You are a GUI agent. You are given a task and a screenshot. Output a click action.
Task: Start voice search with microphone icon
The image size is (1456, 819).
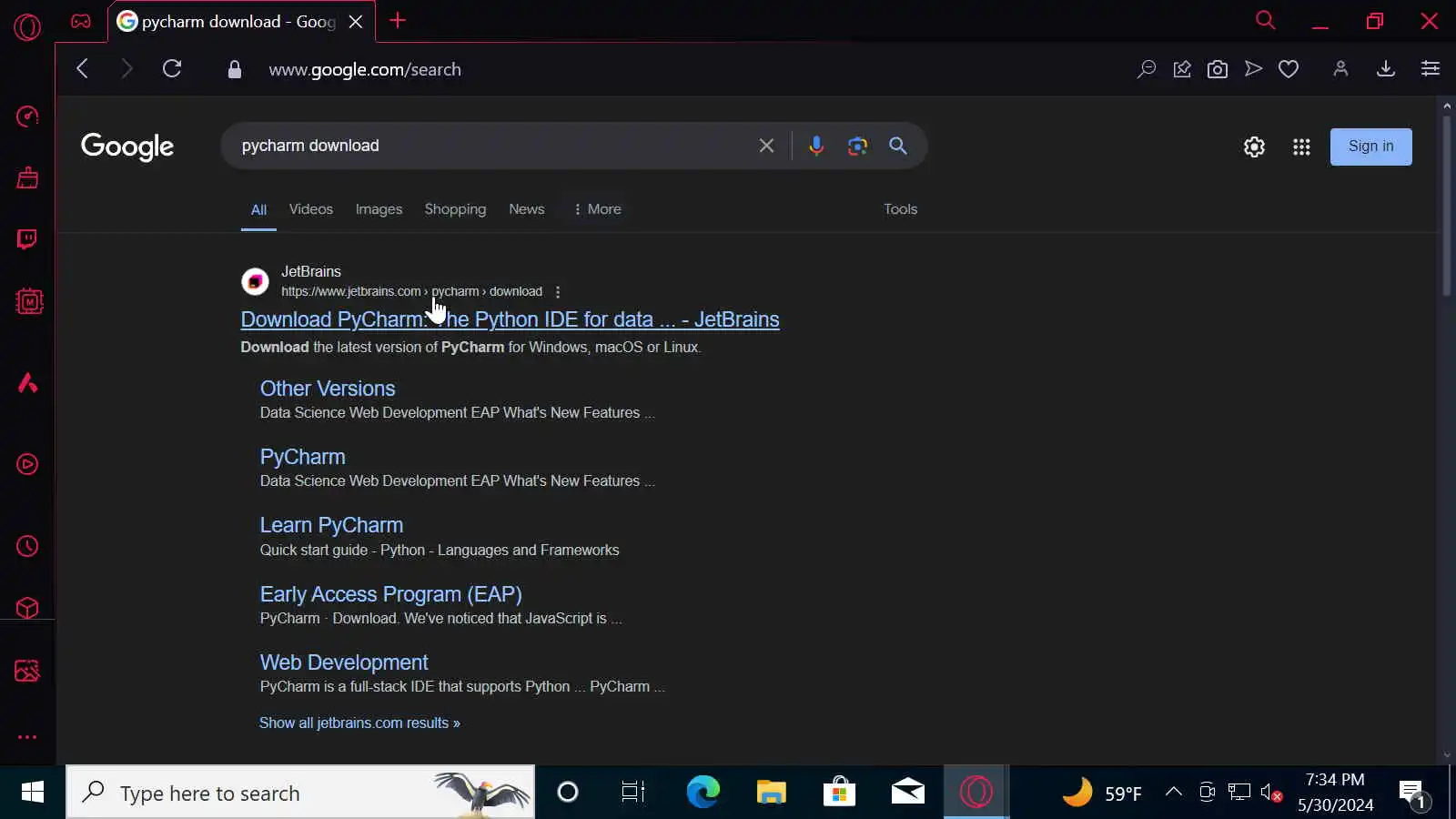click(816, 146)
